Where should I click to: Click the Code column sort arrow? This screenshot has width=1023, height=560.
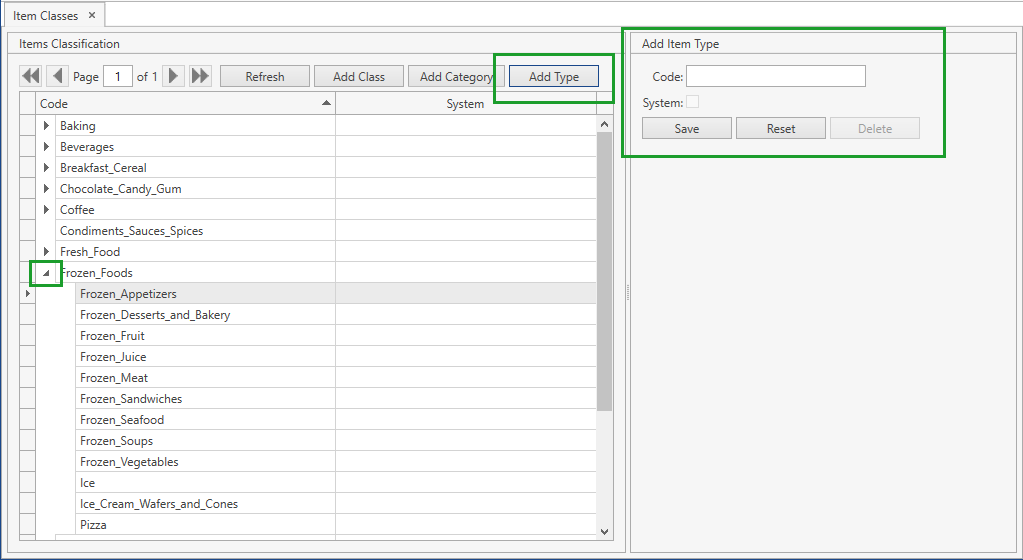[x=326, y=103]
